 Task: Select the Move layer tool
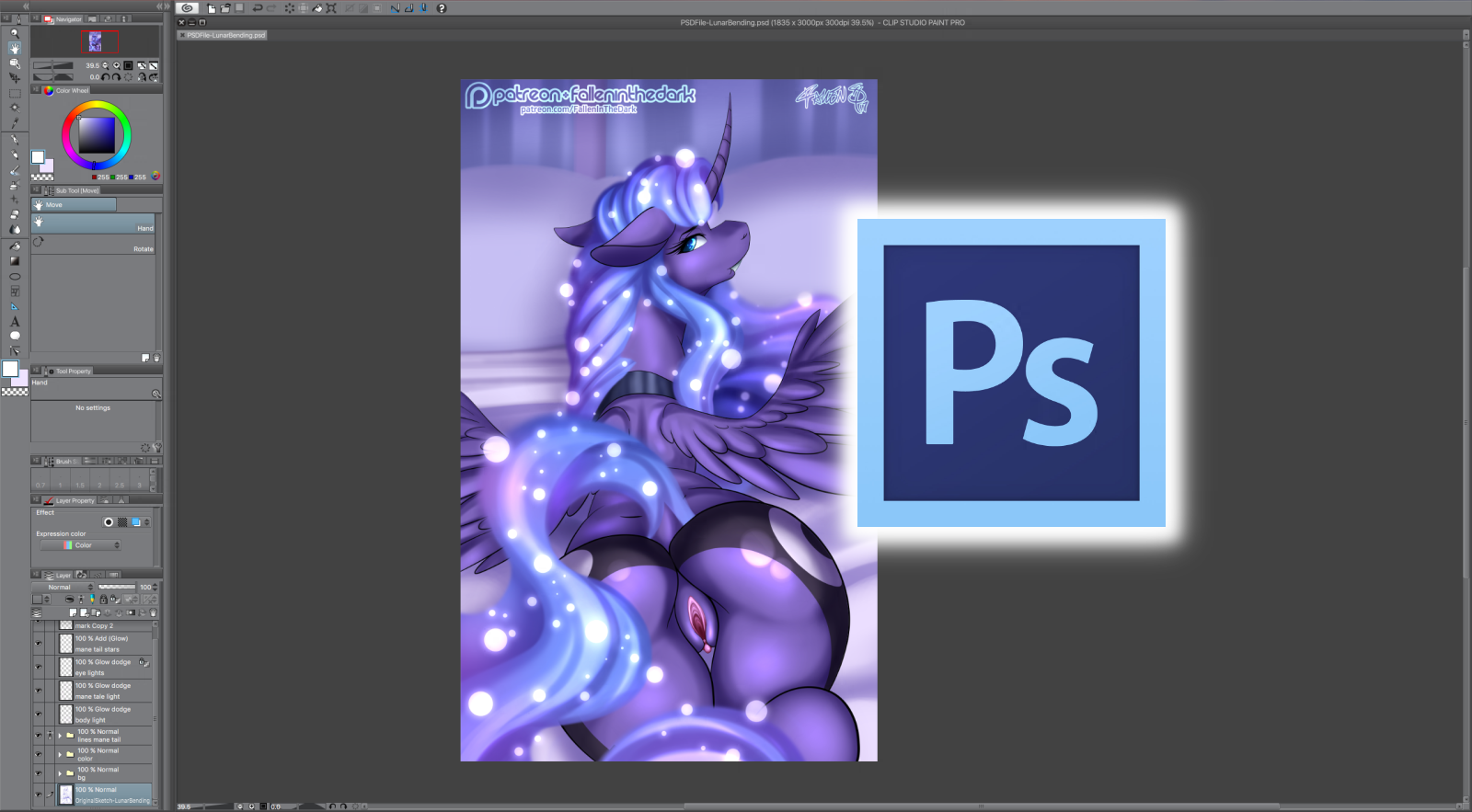pyautogui.click(x=15, y=78)
